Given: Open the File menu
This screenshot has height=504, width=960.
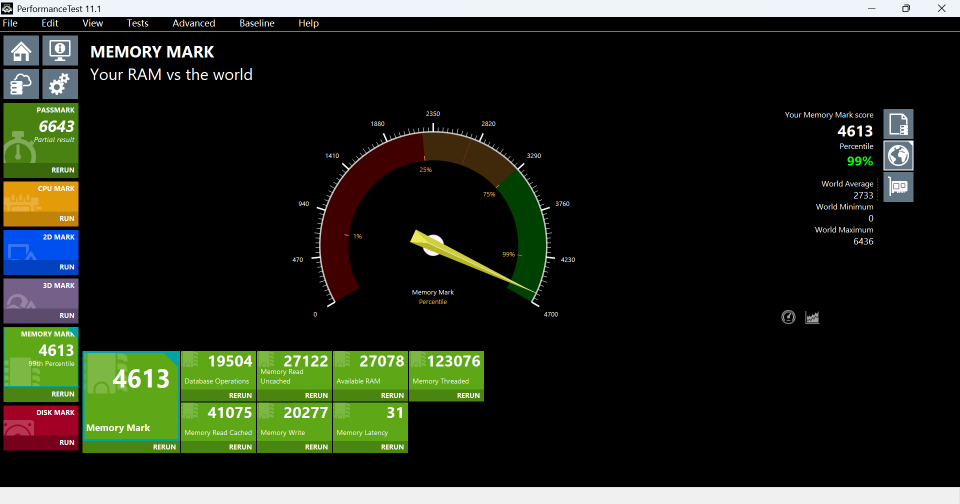Looking at the screenshot, I should (x=10, y=23).
